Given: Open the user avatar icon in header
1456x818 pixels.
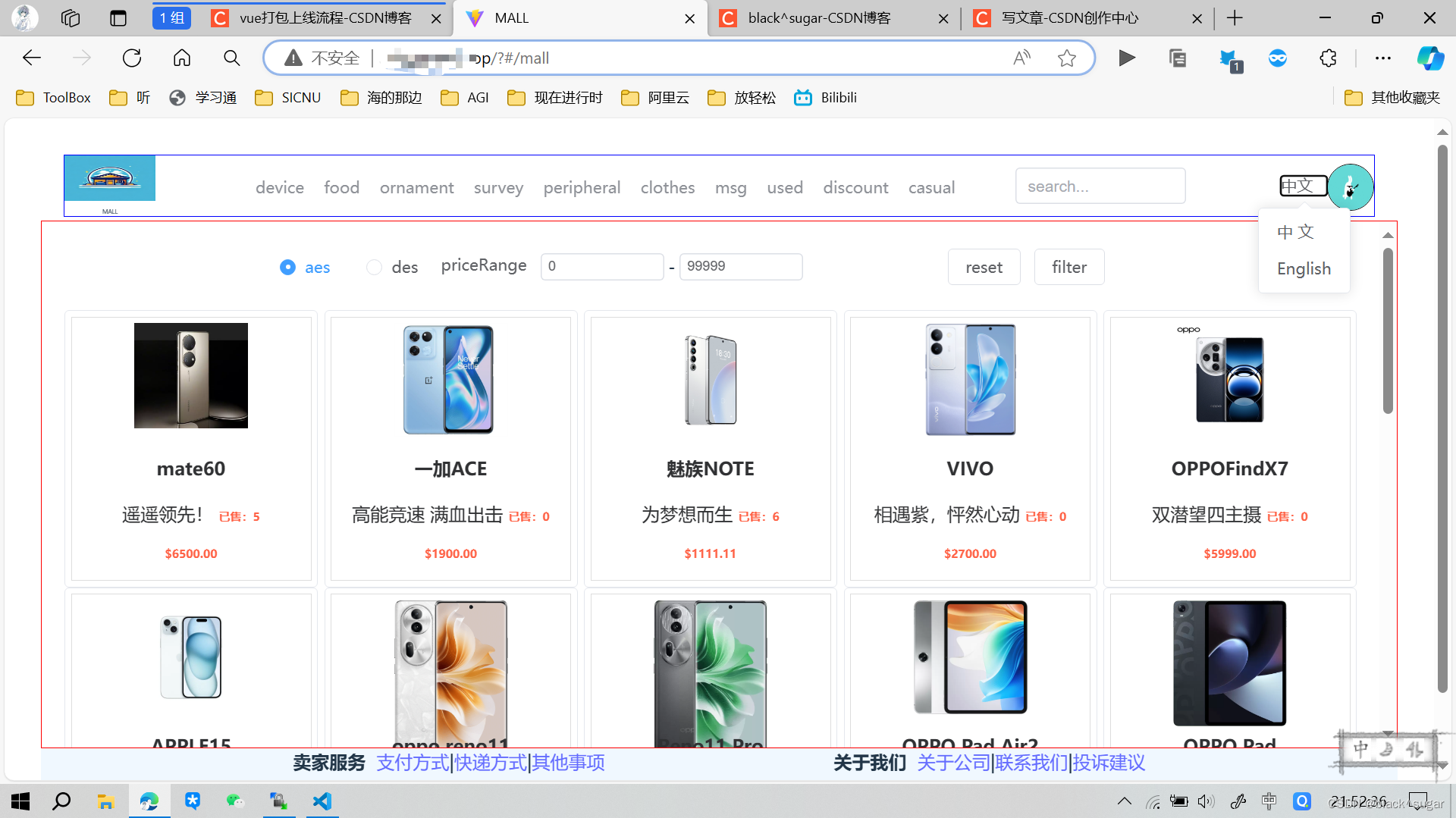Looking at the screenshot, I should click(1350, 186).
